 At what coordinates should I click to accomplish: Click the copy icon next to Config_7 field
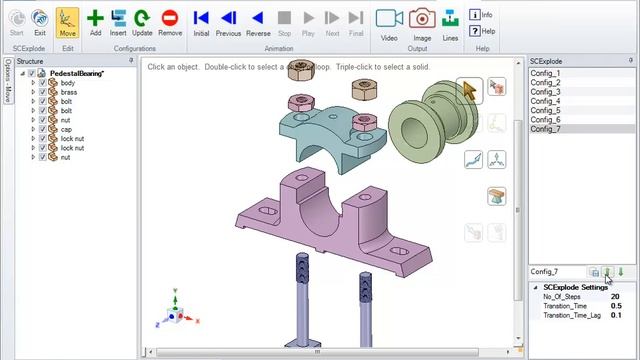(595, 272)
